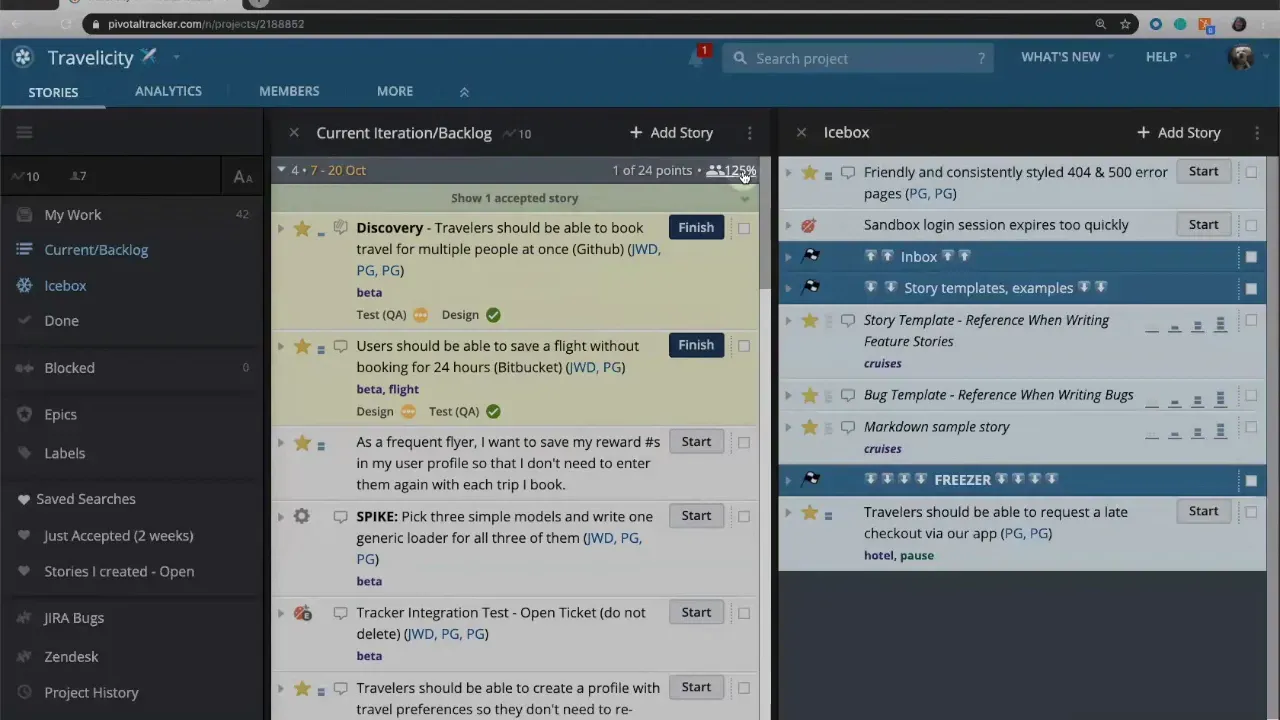Click the hamburger icon to collapse sidebar

pyautogui.click(x=25, y=133)
